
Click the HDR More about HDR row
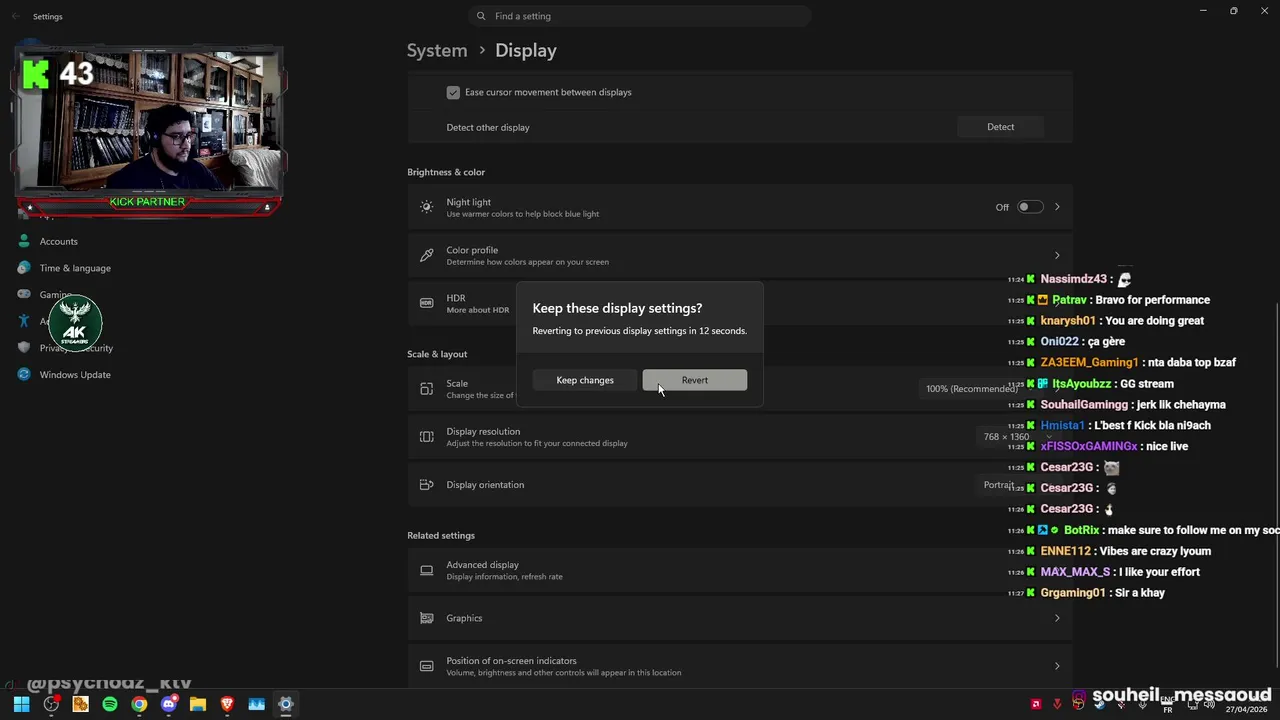739,303
